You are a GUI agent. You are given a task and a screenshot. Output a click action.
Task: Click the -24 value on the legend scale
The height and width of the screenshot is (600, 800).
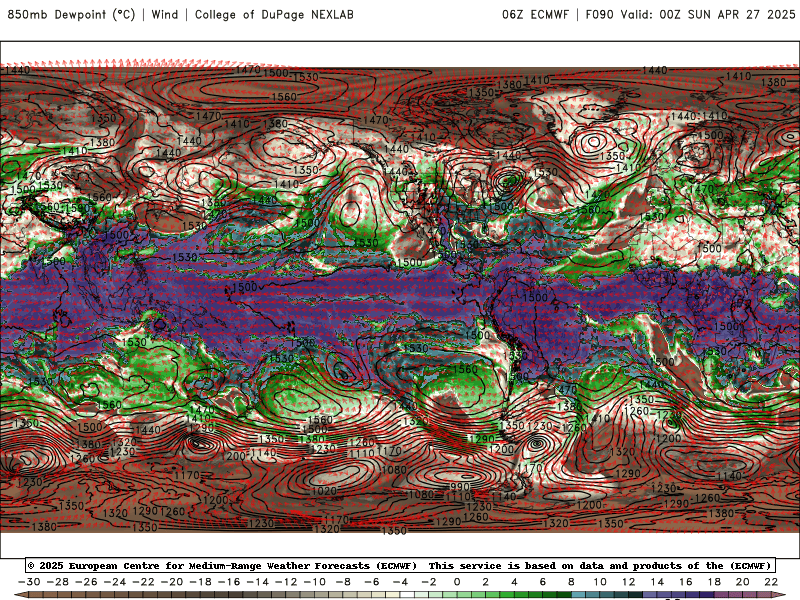point(115,582)
